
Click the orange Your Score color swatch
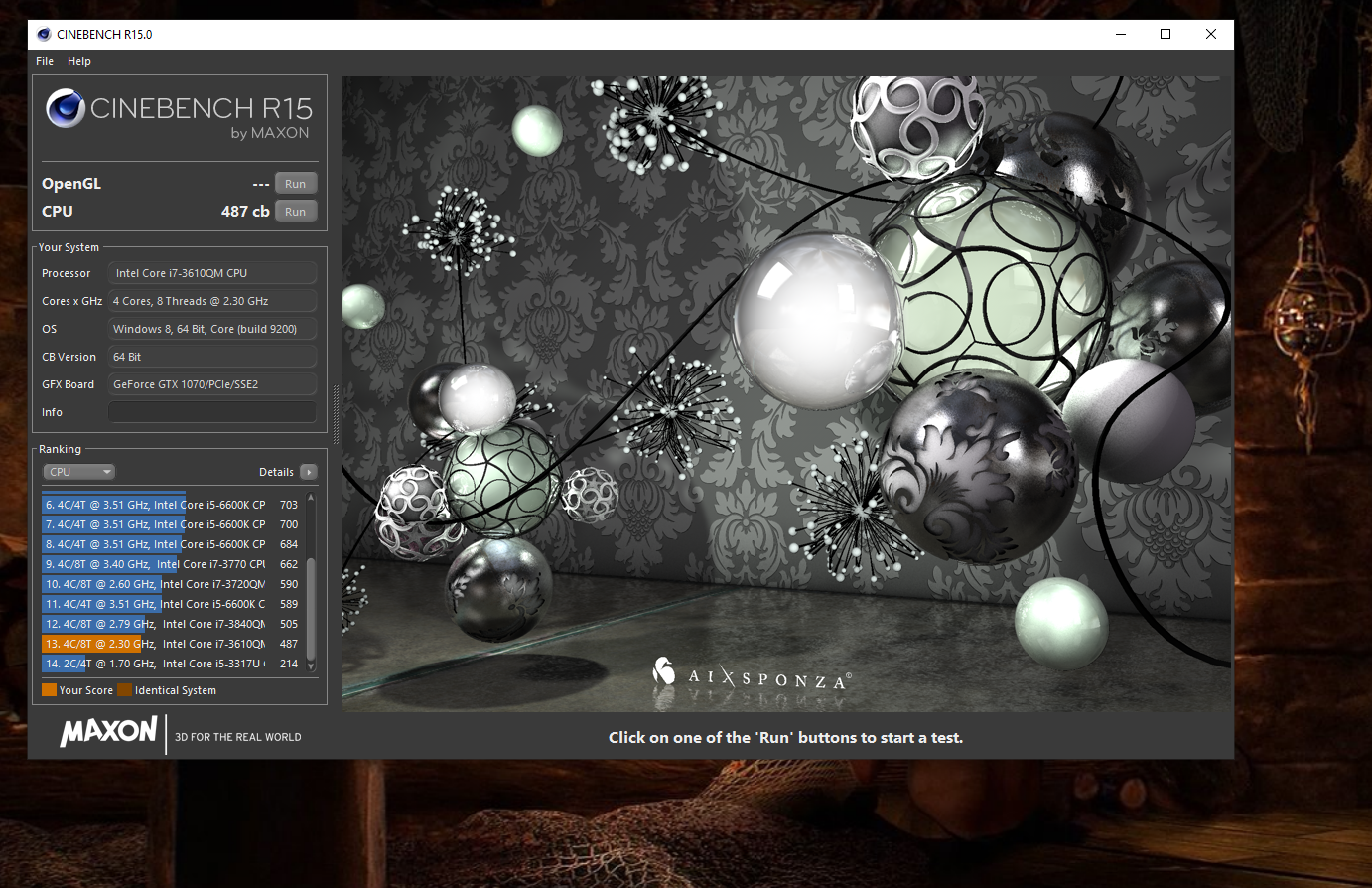coord(49,690)
